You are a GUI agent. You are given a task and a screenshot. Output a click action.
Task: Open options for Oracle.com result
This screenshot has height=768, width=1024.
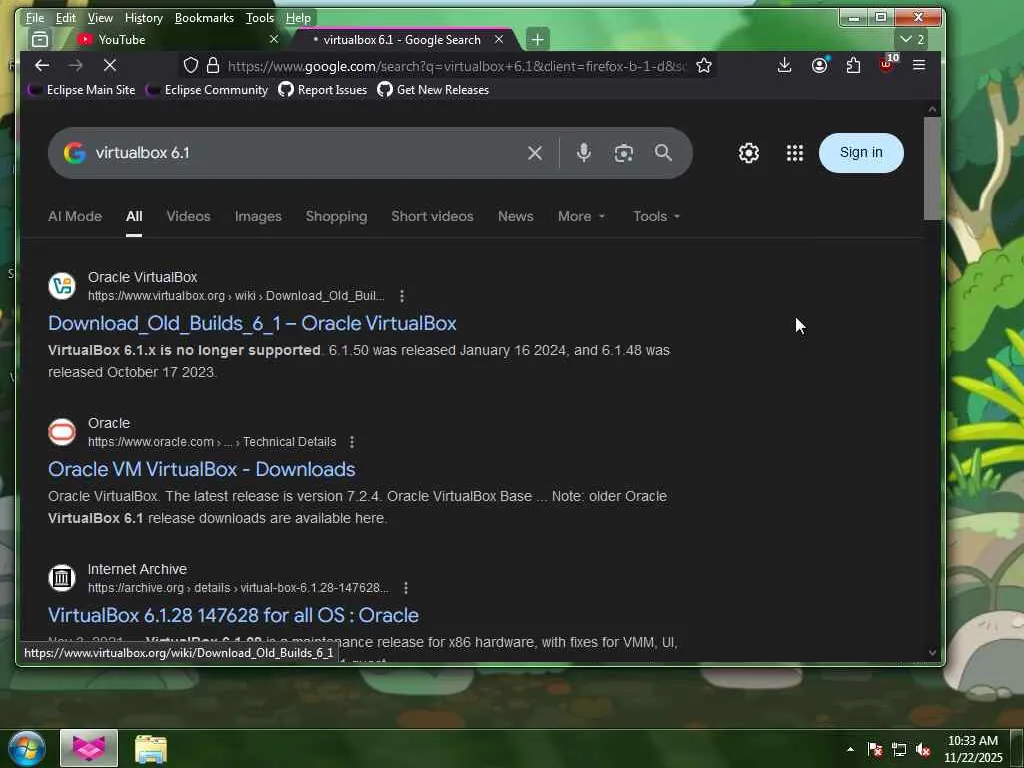351,442
